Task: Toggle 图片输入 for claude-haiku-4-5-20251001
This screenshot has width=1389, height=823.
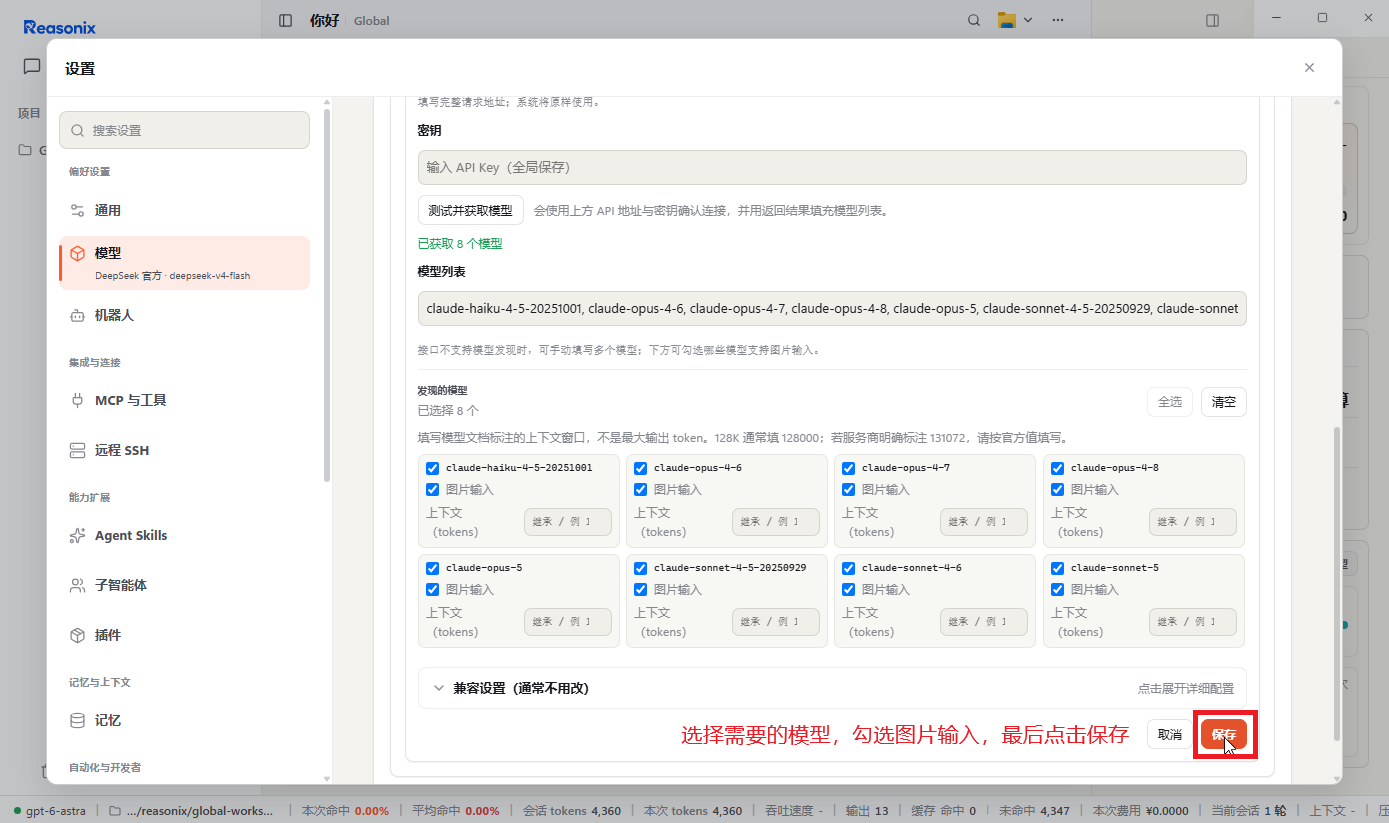Action: coord(432,490)
